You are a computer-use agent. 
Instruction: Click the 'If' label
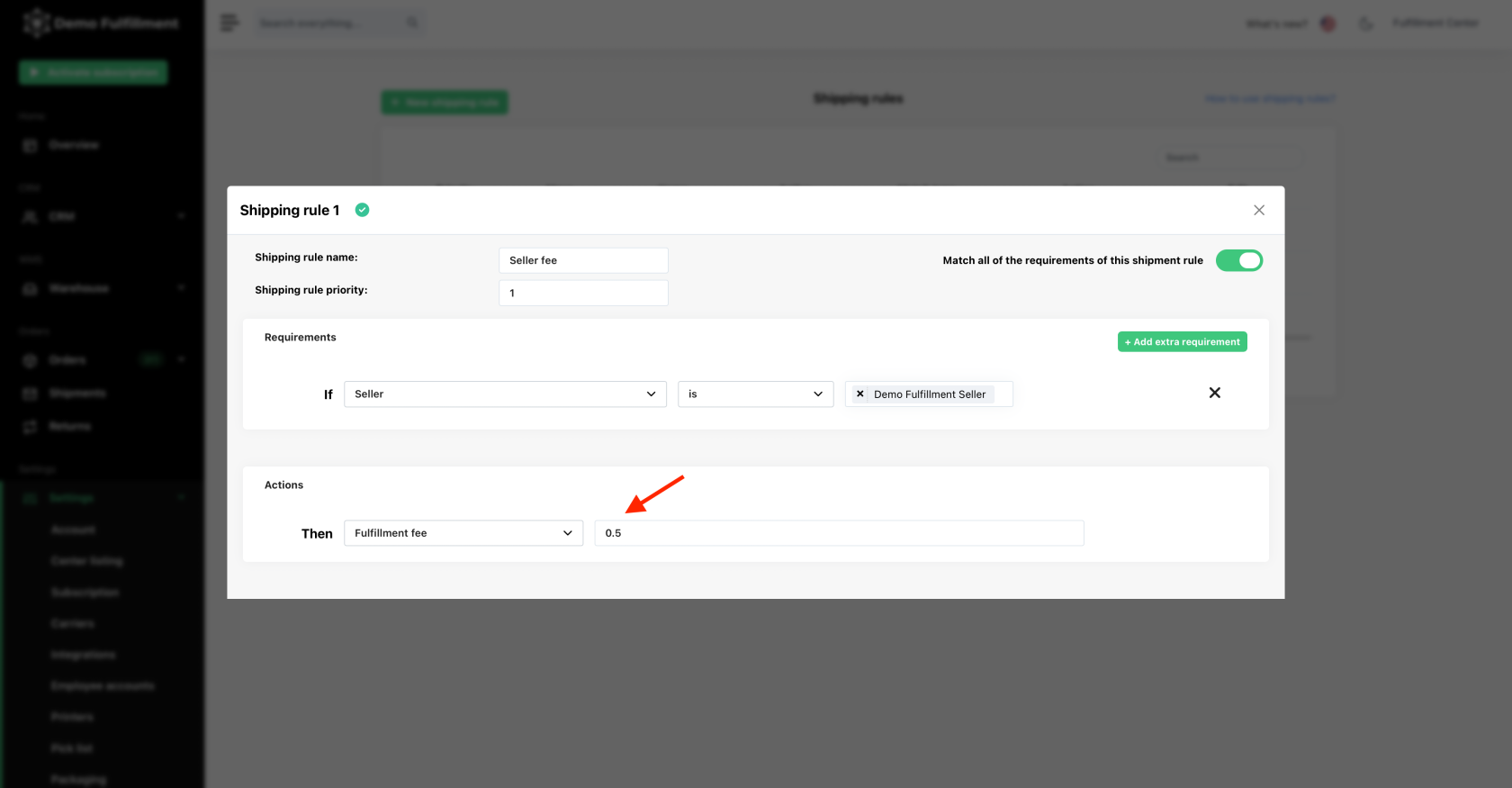tap(328, 394)
